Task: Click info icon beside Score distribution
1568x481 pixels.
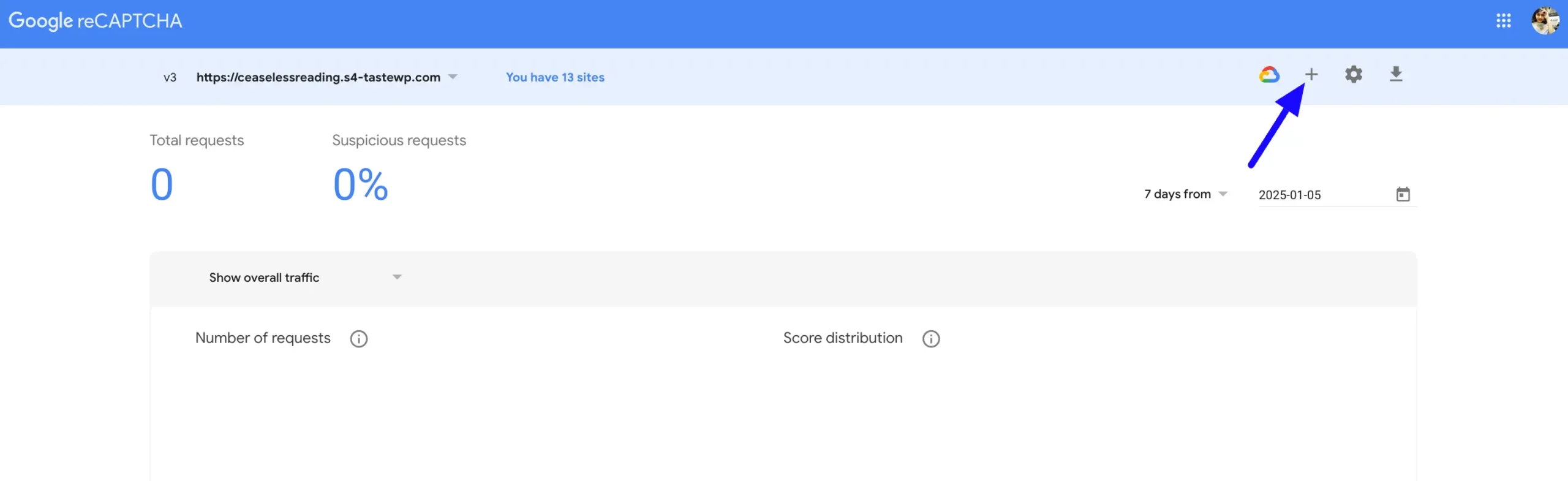Action: tap(930, 339)
